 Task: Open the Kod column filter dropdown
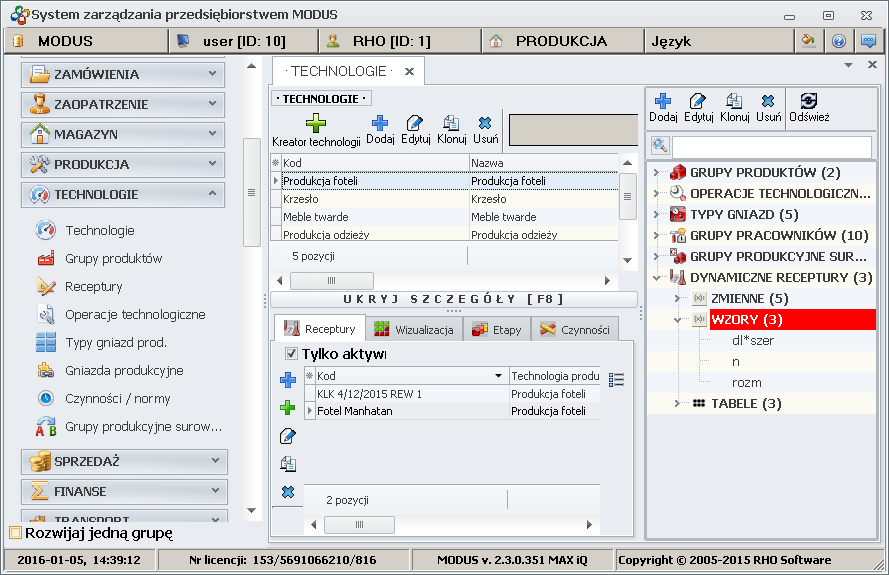pyautogui.click(x=499, y=376)
